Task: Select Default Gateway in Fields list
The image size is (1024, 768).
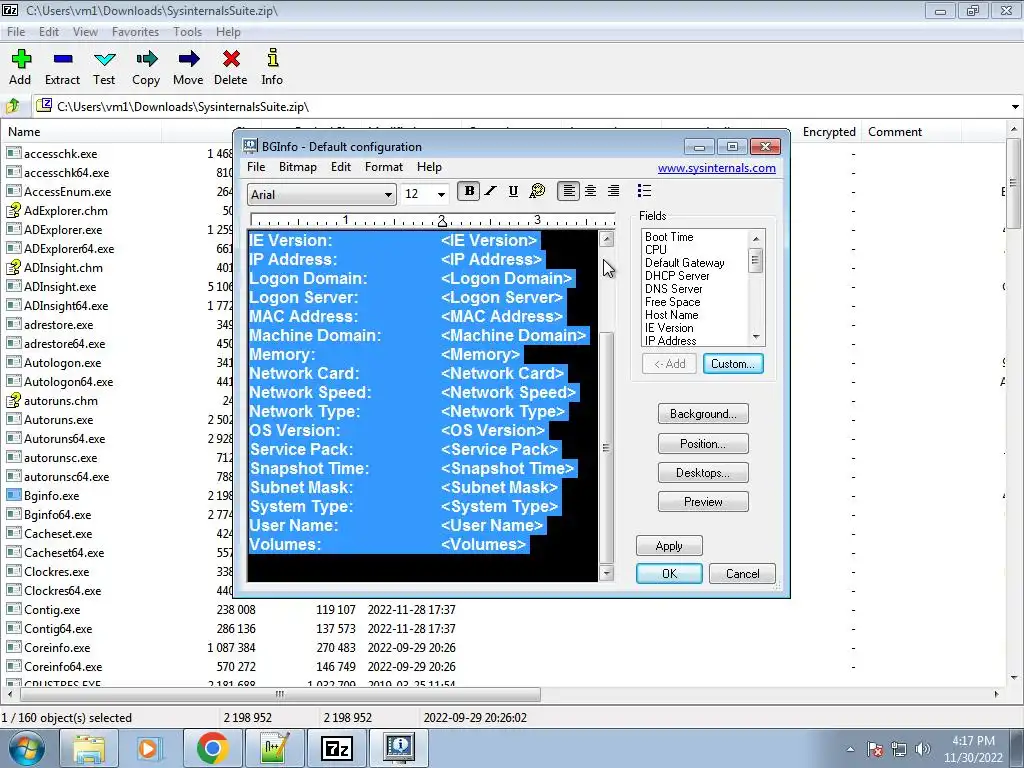Action: pos(684,263)
